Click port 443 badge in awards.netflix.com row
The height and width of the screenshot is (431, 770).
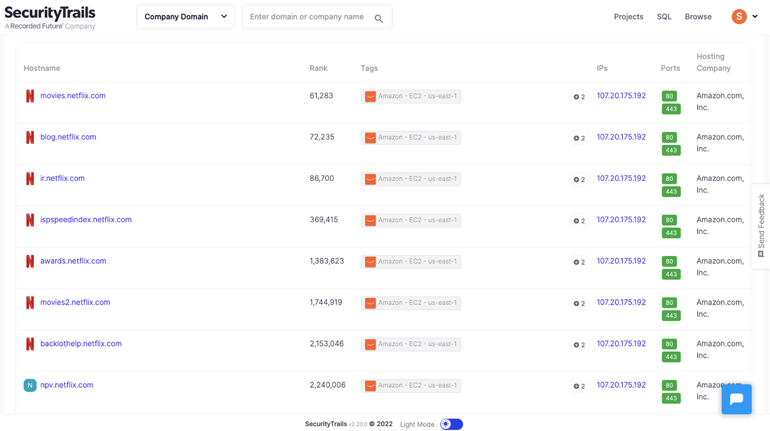671,274
